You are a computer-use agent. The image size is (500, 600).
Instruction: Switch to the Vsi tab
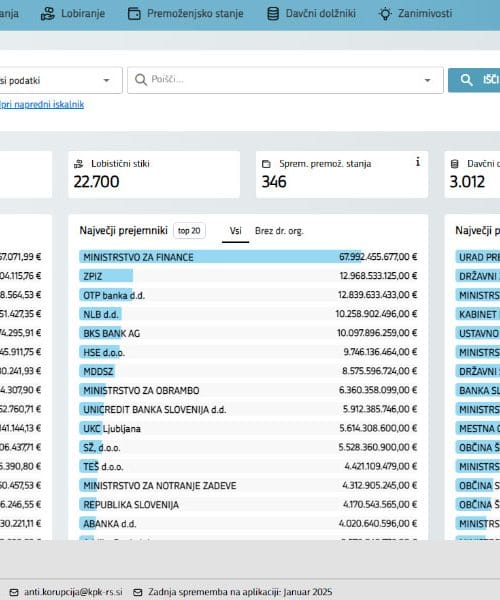pos(236,231)
